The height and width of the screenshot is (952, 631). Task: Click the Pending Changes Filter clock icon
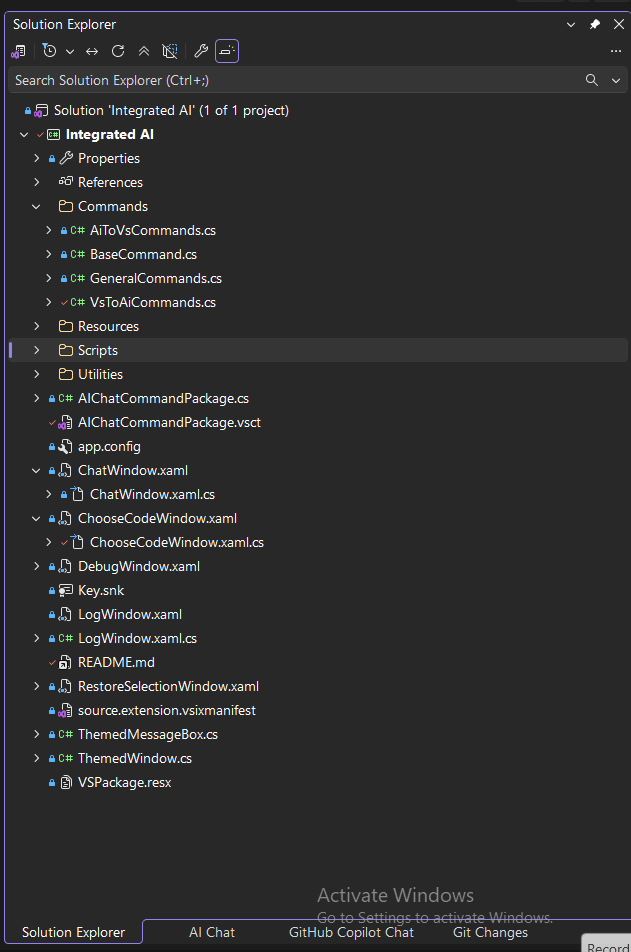click(x=50, y=52)
